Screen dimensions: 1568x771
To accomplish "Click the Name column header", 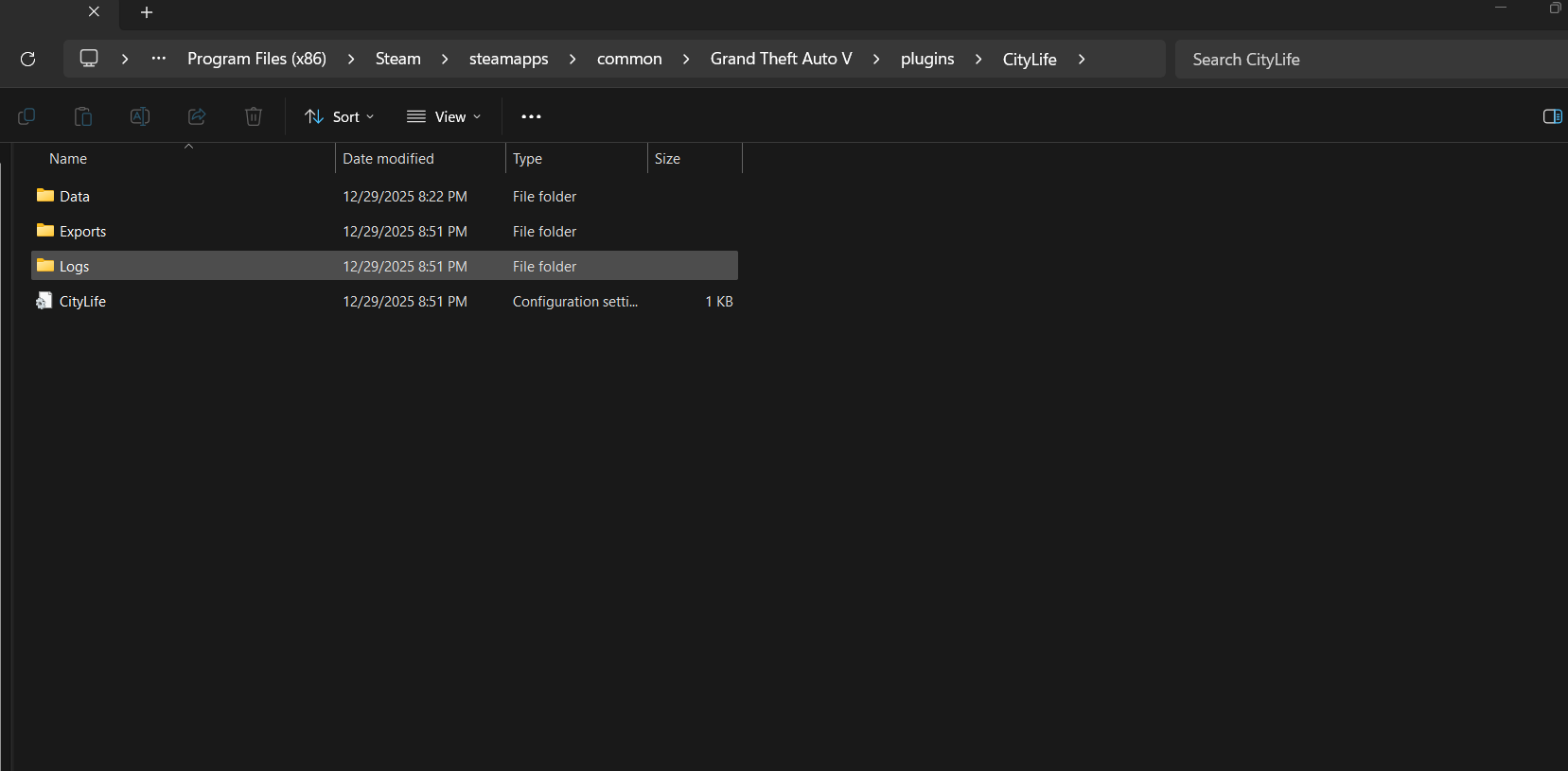I will (68, 159).
